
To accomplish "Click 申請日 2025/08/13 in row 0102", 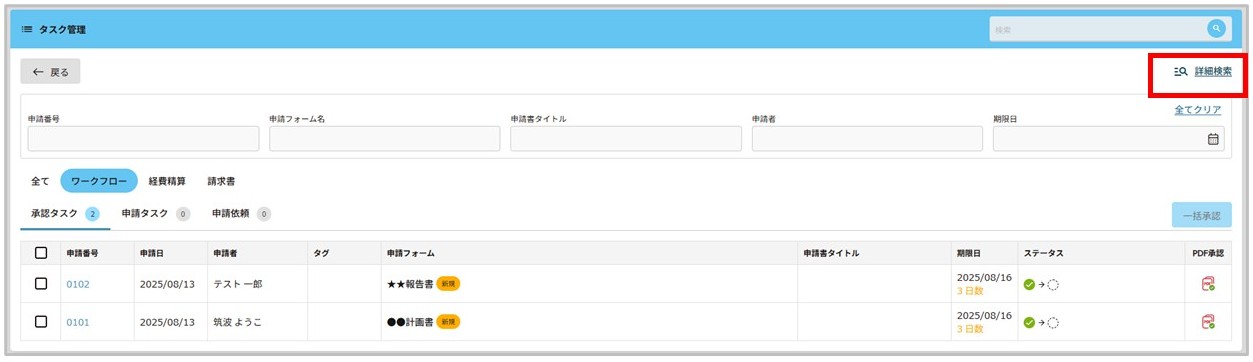I will point(168,284).
